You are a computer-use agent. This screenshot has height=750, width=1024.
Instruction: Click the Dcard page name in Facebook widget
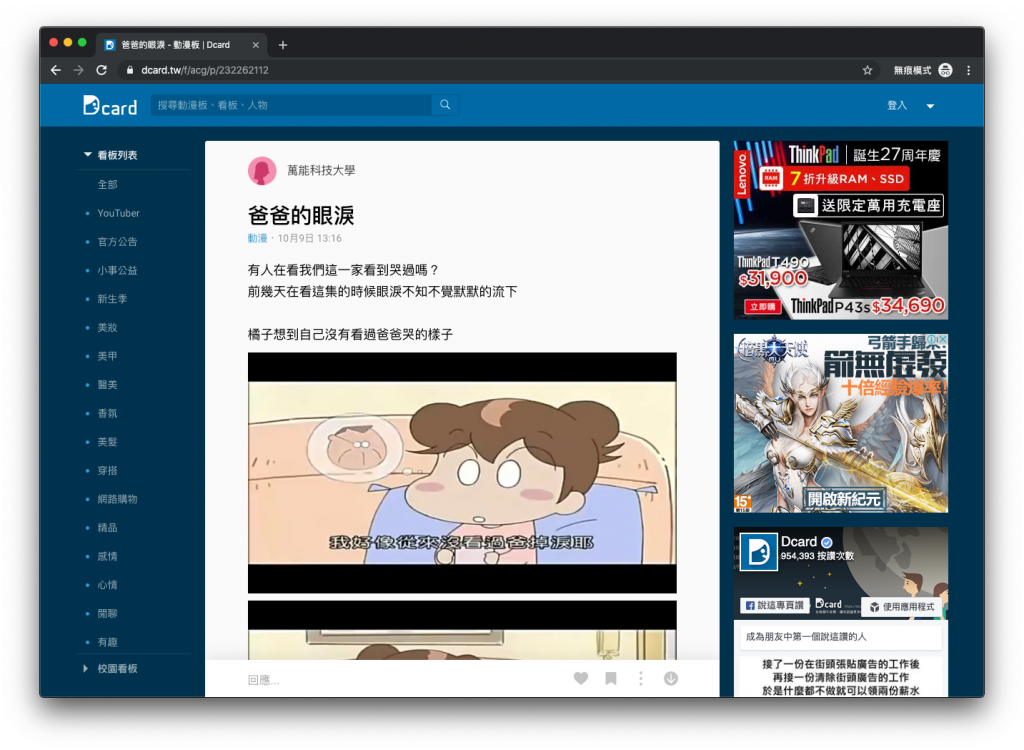tap(799, 542)
